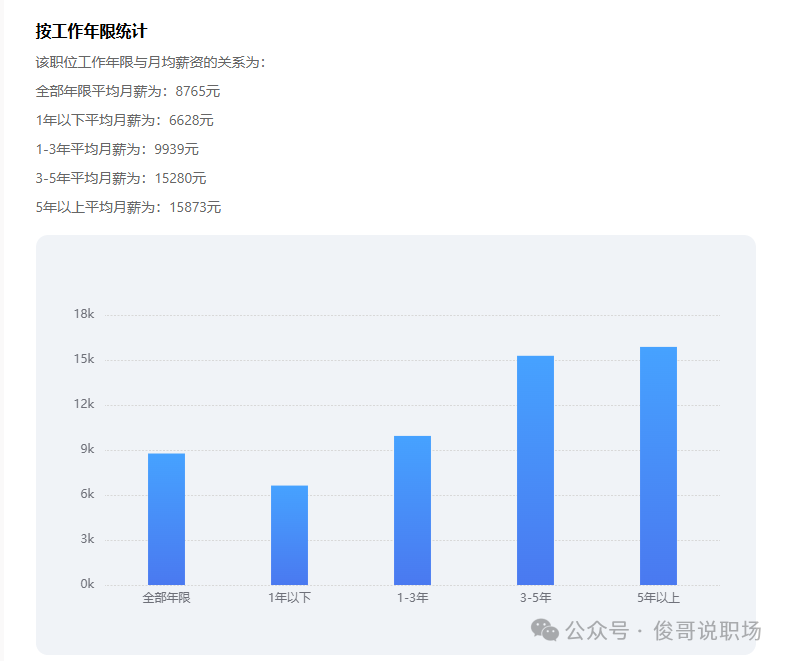The height and width of the screenshot is (661, 786).
Task: Click the text 1年以下平均月薪为：6628元
Action: tap(124, 120)
